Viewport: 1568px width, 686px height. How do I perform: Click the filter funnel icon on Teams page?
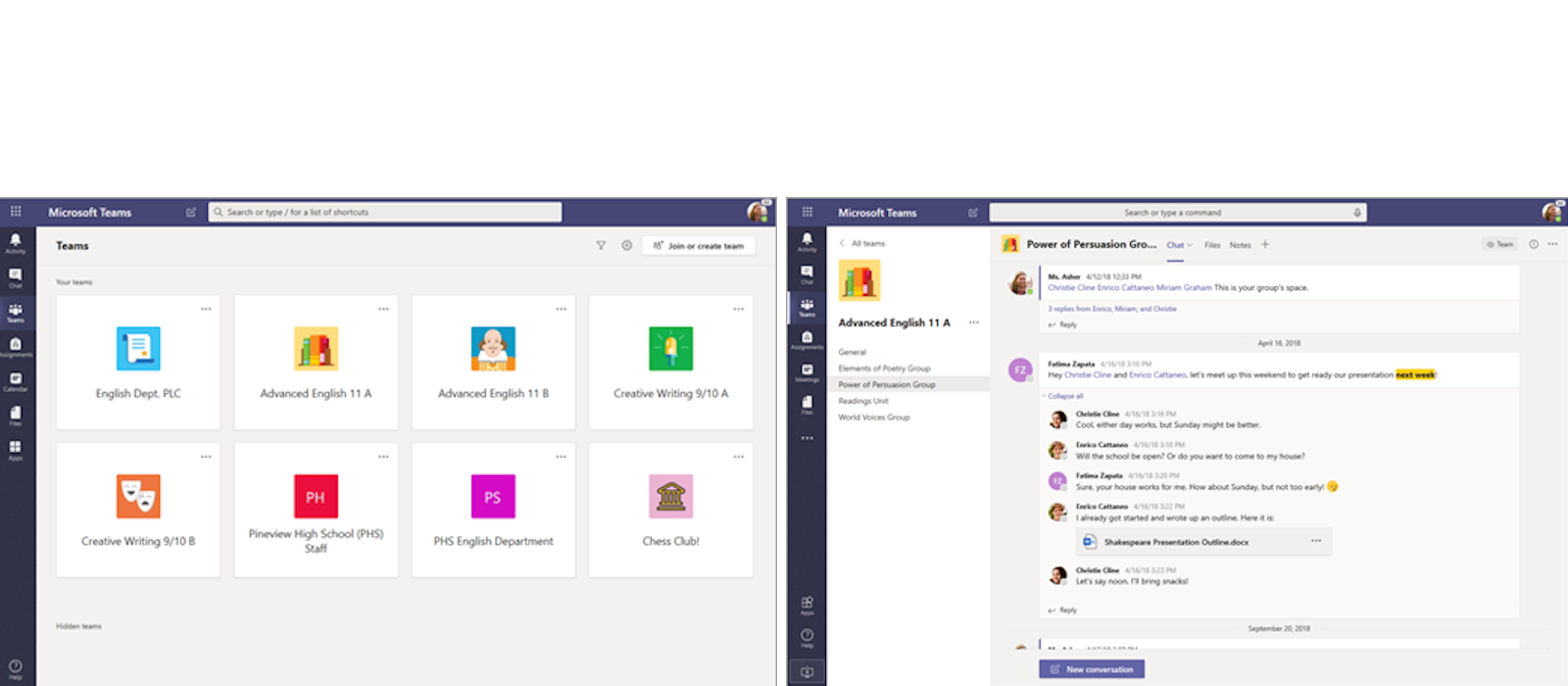click(601, 246)
